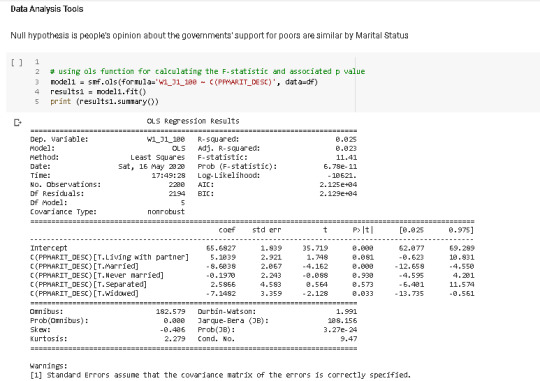The height and width of the screenshot is (381, 540).
Task: Run the code cell via its brackets
Action: pyautogui.click(x=17, y=62)
